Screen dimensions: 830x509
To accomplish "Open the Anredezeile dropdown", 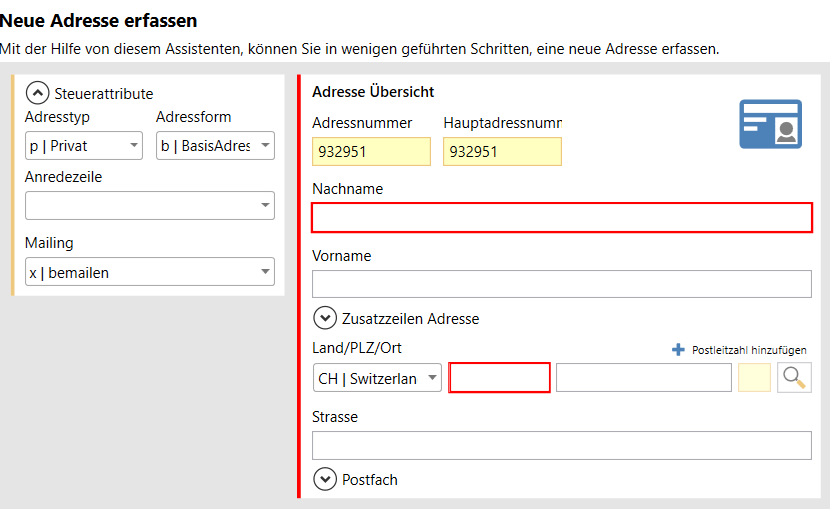I will pyautogui.click(x=149, y=205).
